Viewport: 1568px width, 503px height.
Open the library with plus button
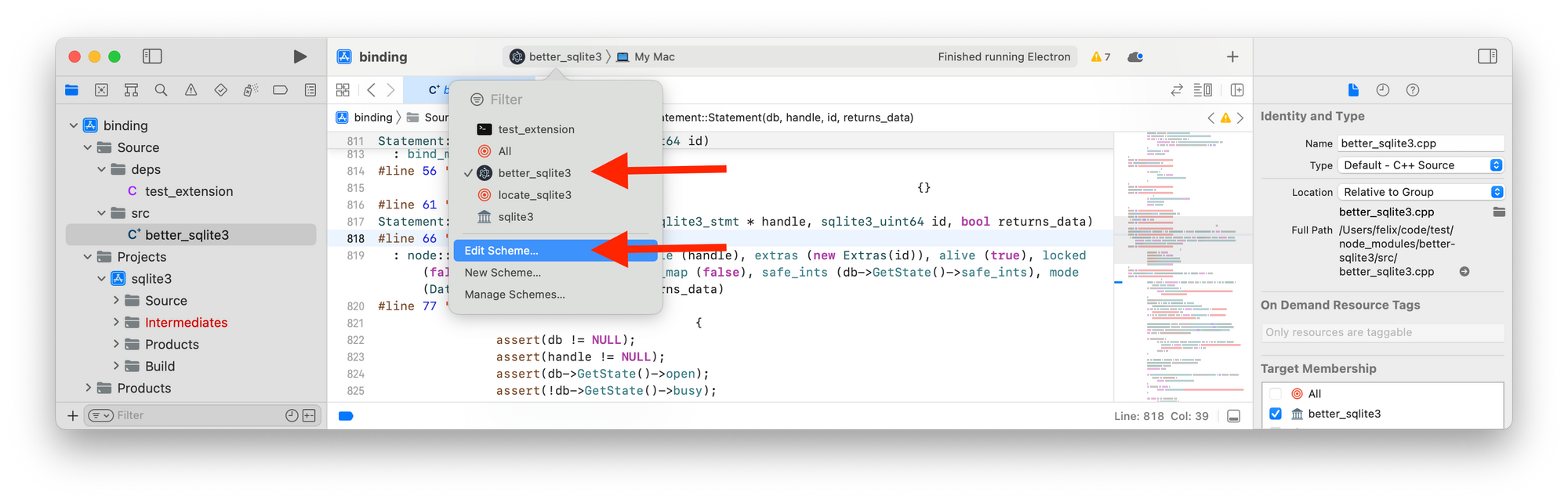click(1232, 56)
